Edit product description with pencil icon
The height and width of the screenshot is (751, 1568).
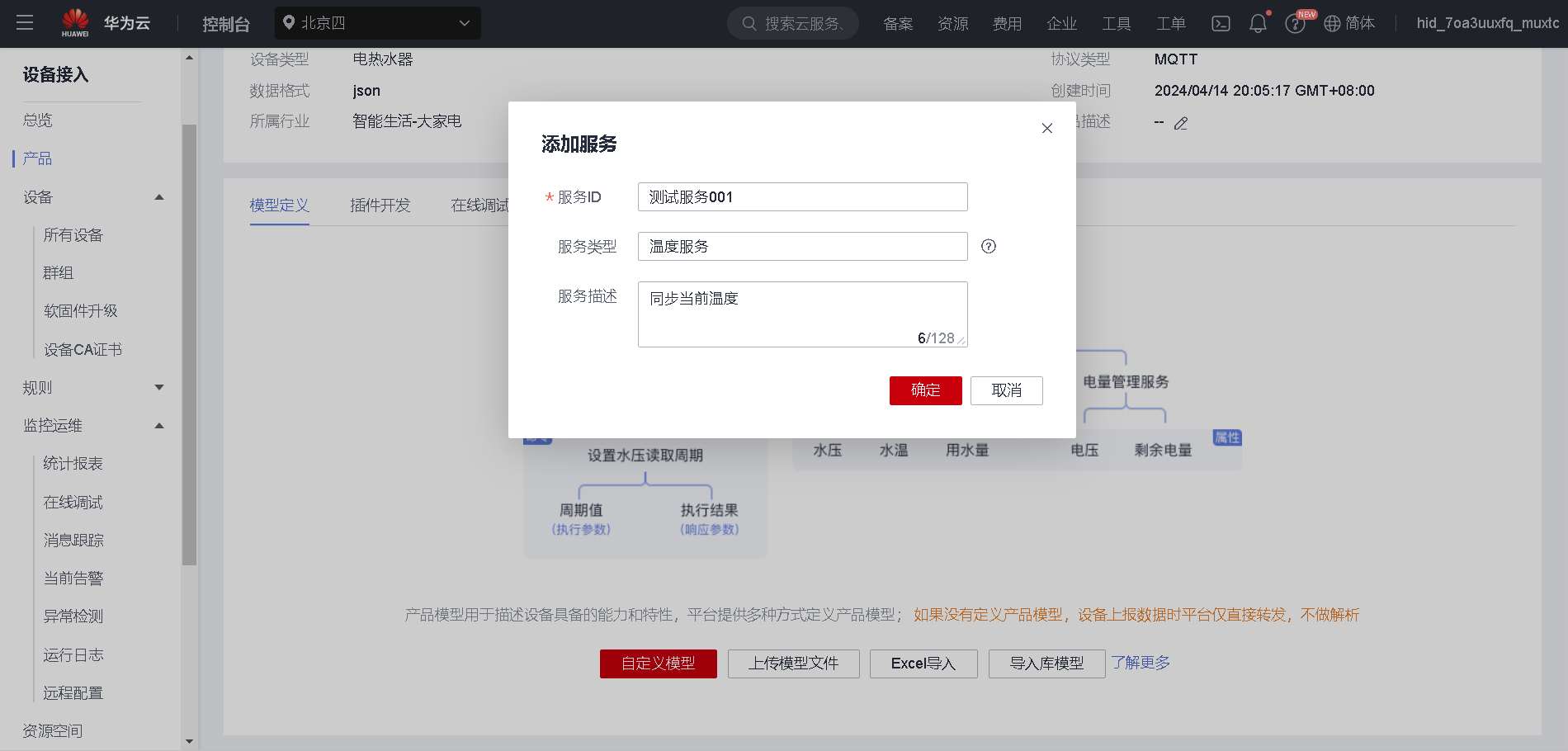(x=1181, y=123)
